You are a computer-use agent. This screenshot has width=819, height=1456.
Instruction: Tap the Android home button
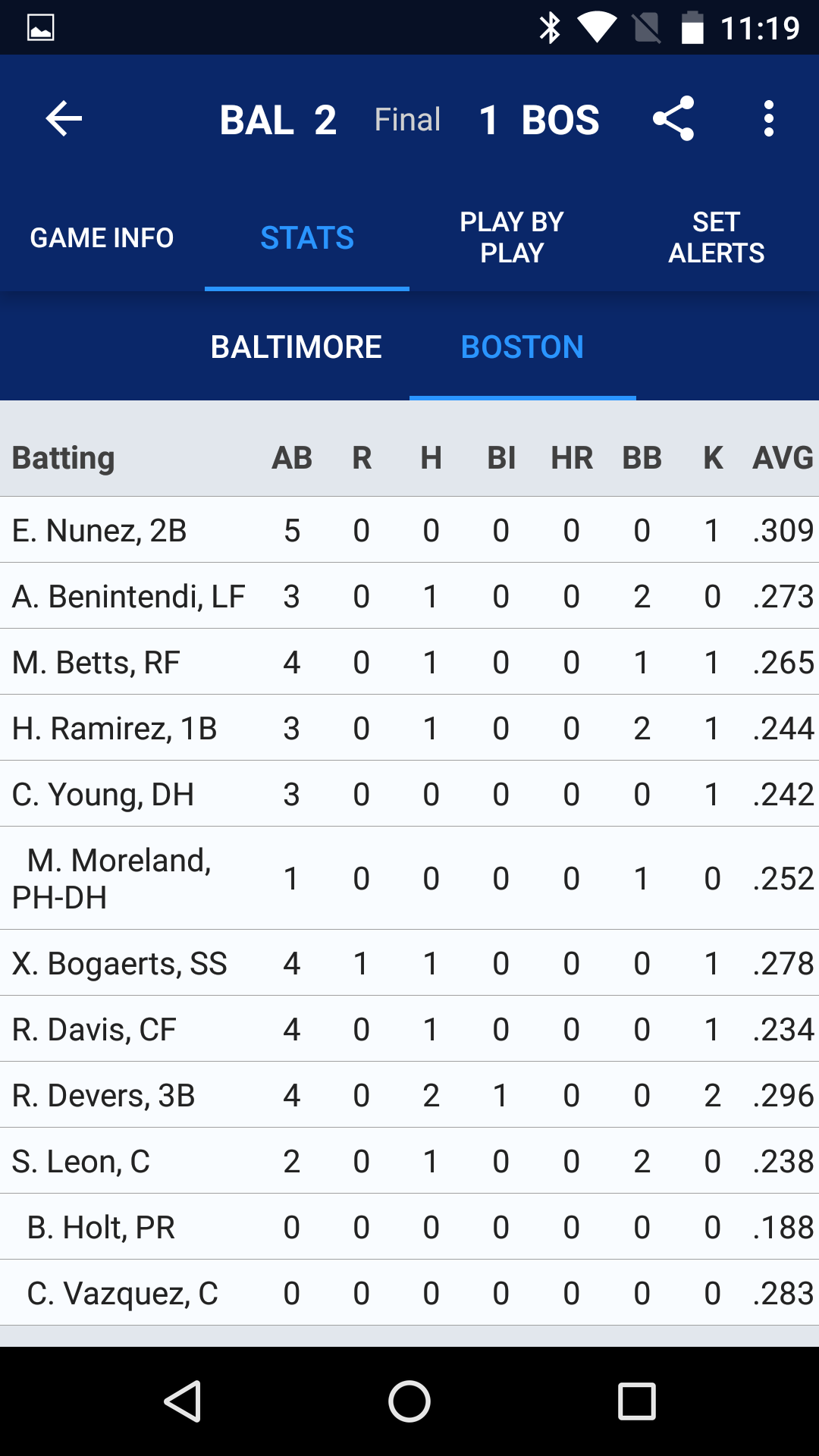click(409, 1401)
